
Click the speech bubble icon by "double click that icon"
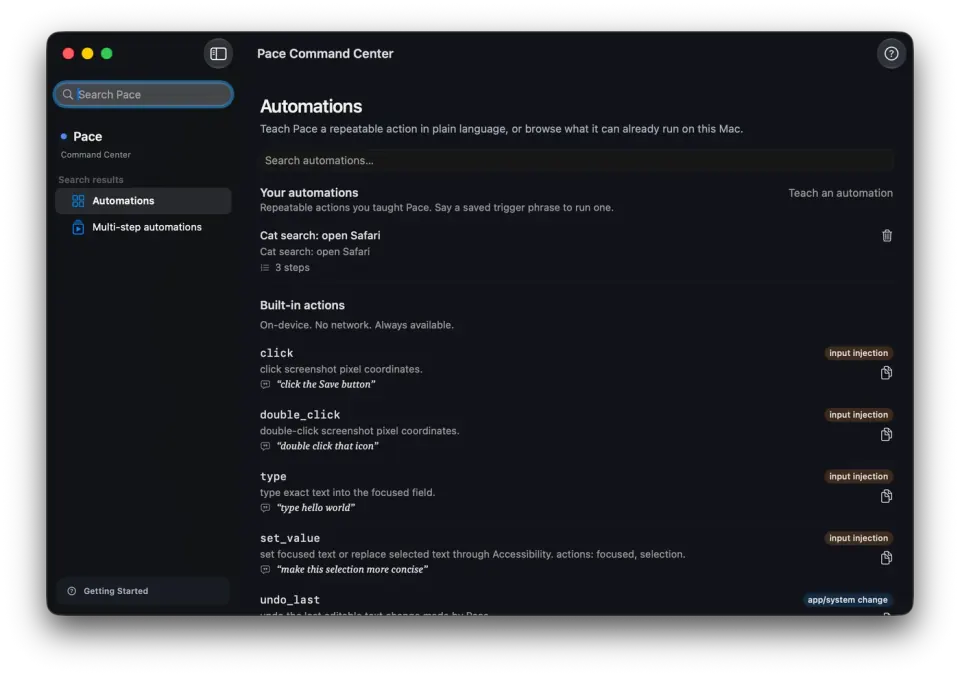pyautogui.click(x=265, y=446)
